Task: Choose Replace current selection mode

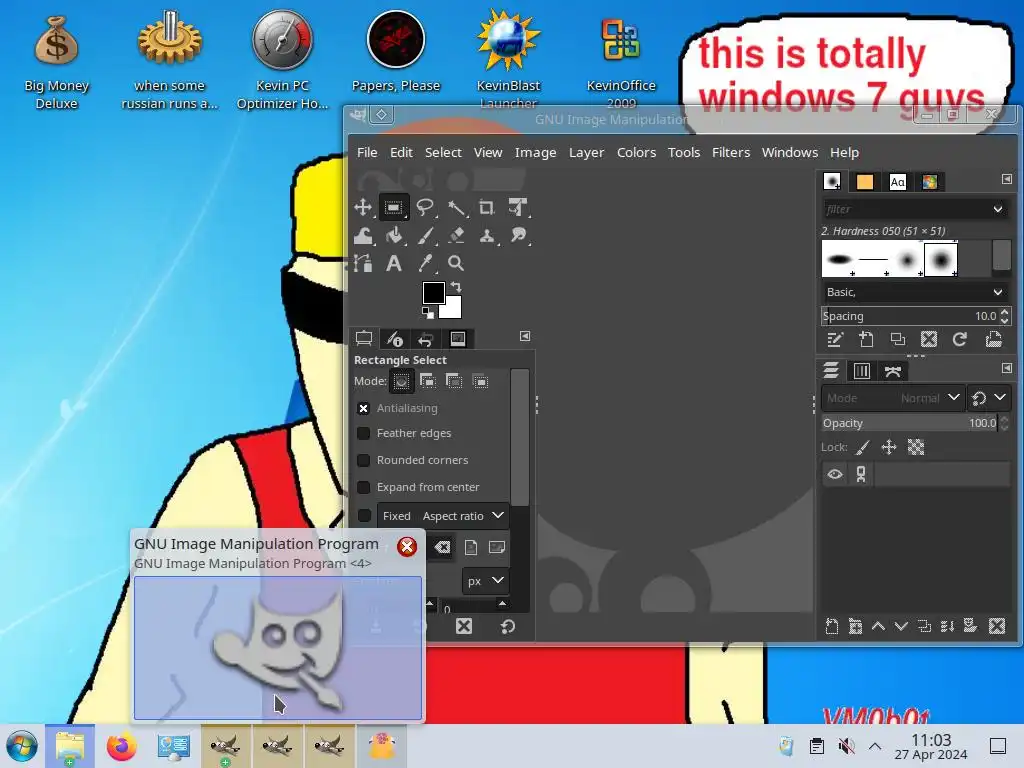Action: [x=402, y=381]
